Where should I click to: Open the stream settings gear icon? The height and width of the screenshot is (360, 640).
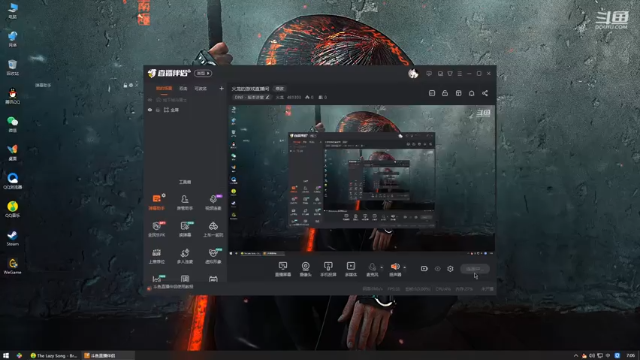[x=450, y=269]
